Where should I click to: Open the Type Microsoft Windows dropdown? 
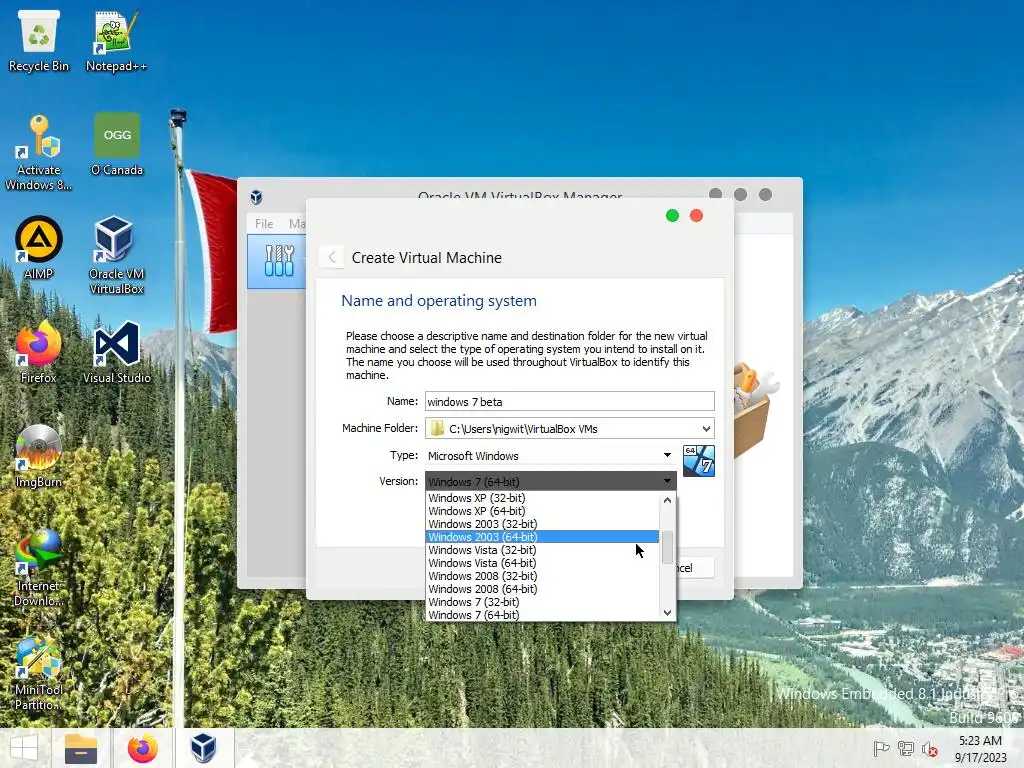550,455
